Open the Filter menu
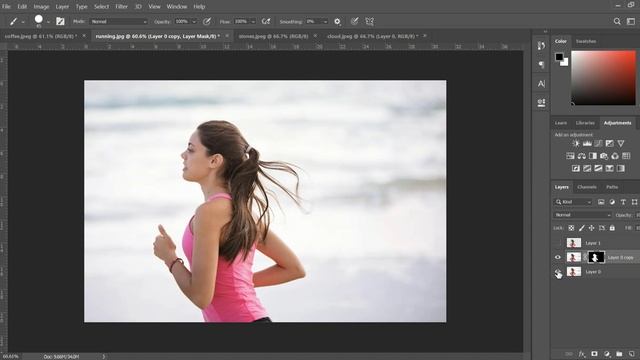 pyautogui.click(x=121, y=7)
